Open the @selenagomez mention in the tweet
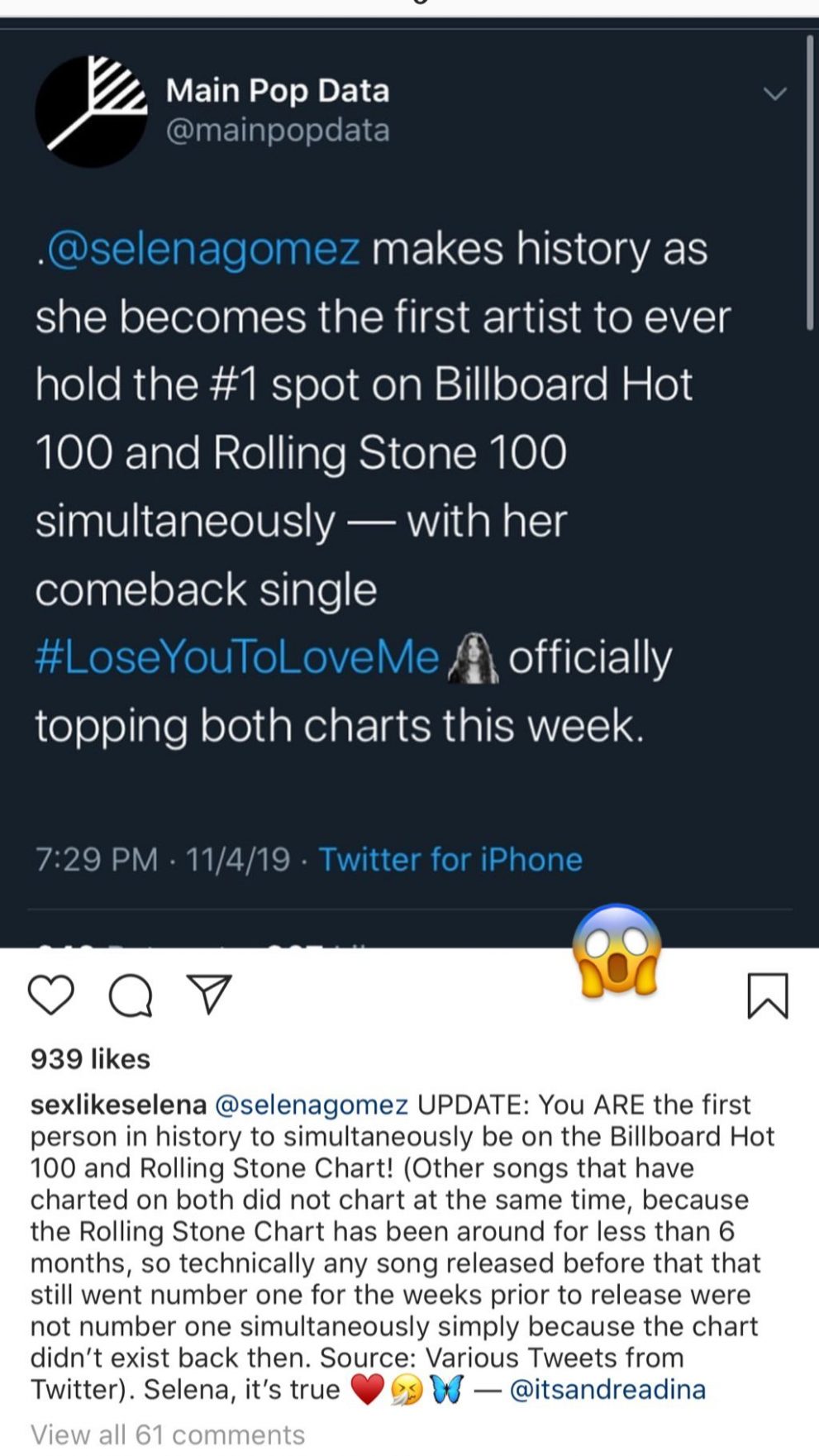 (203, 249)
